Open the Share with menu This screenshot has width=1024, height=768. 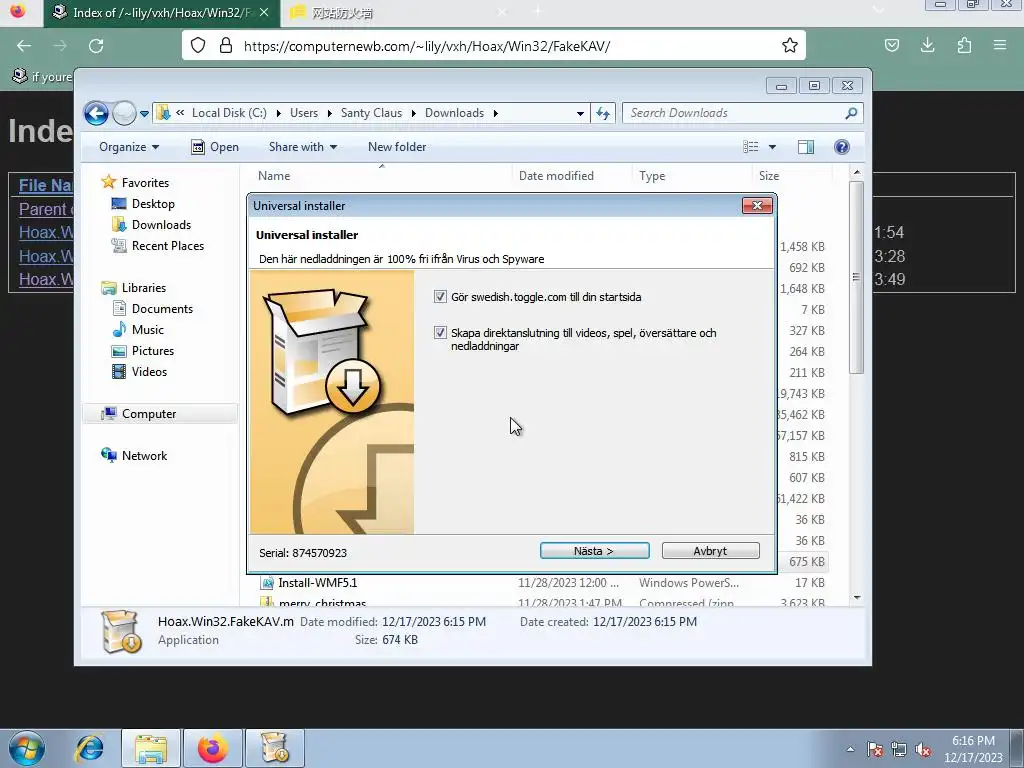click(x=302, y=147)
